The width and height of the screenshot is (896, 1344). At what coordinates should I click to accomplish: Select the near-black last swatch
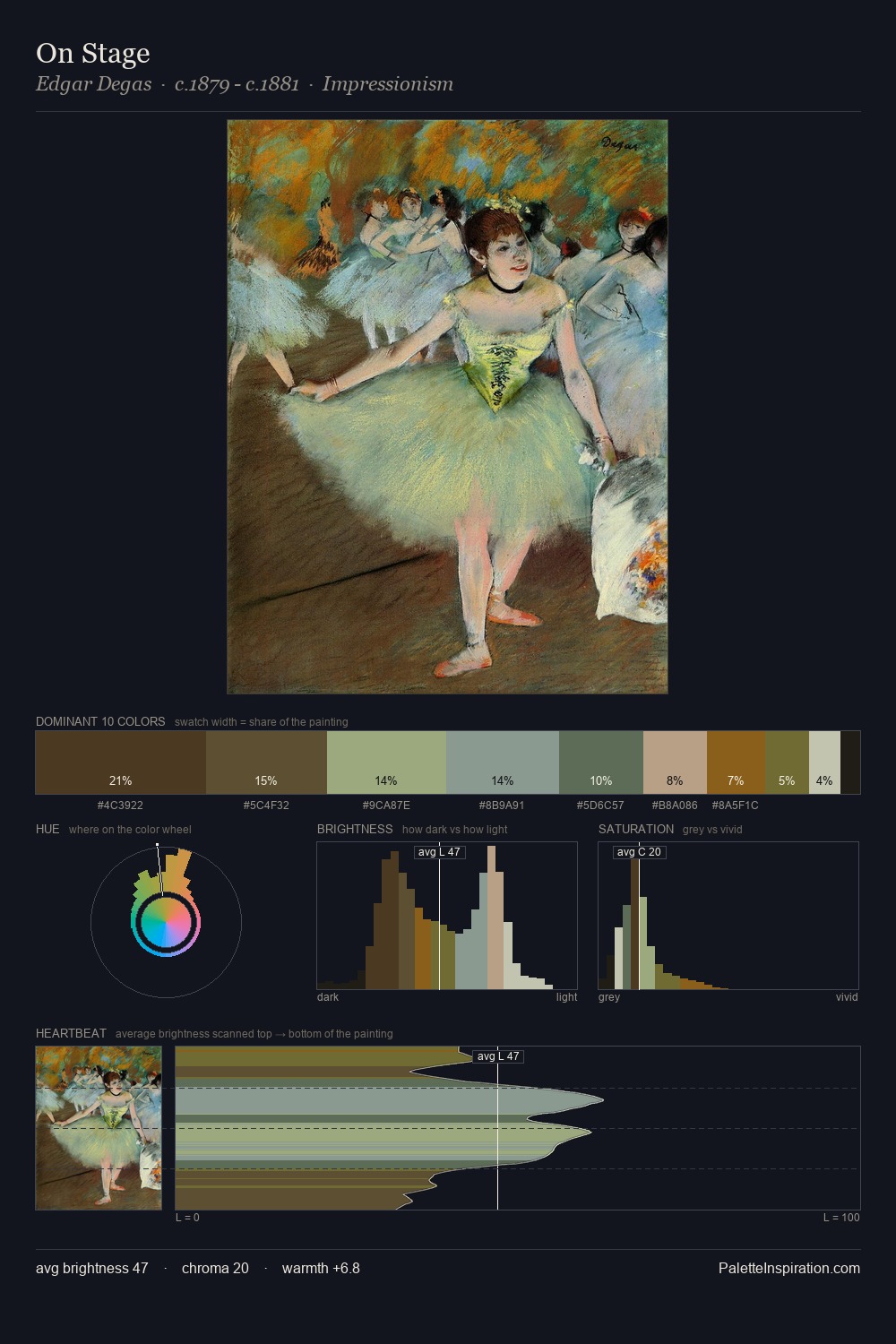850,762
